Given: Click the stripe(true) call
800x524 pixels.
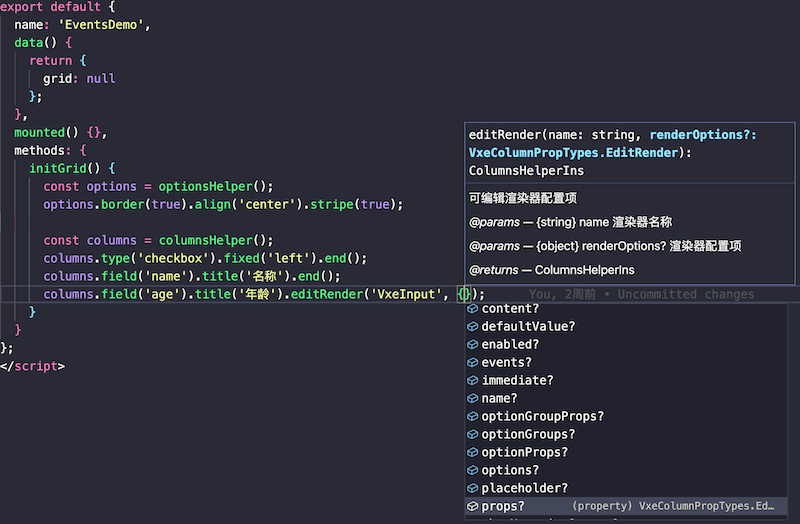Looking at the screenshot, I should pos(354,205).
